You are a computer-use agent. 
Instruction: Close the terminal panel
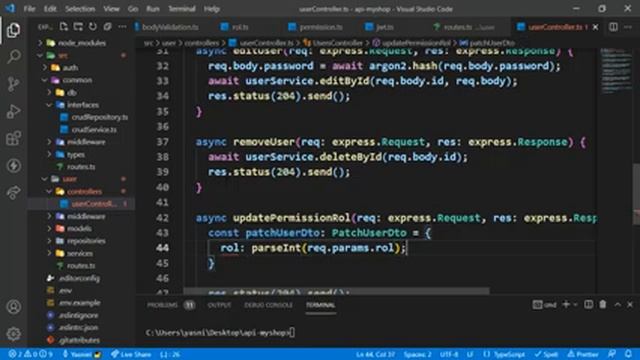[630, 304]
